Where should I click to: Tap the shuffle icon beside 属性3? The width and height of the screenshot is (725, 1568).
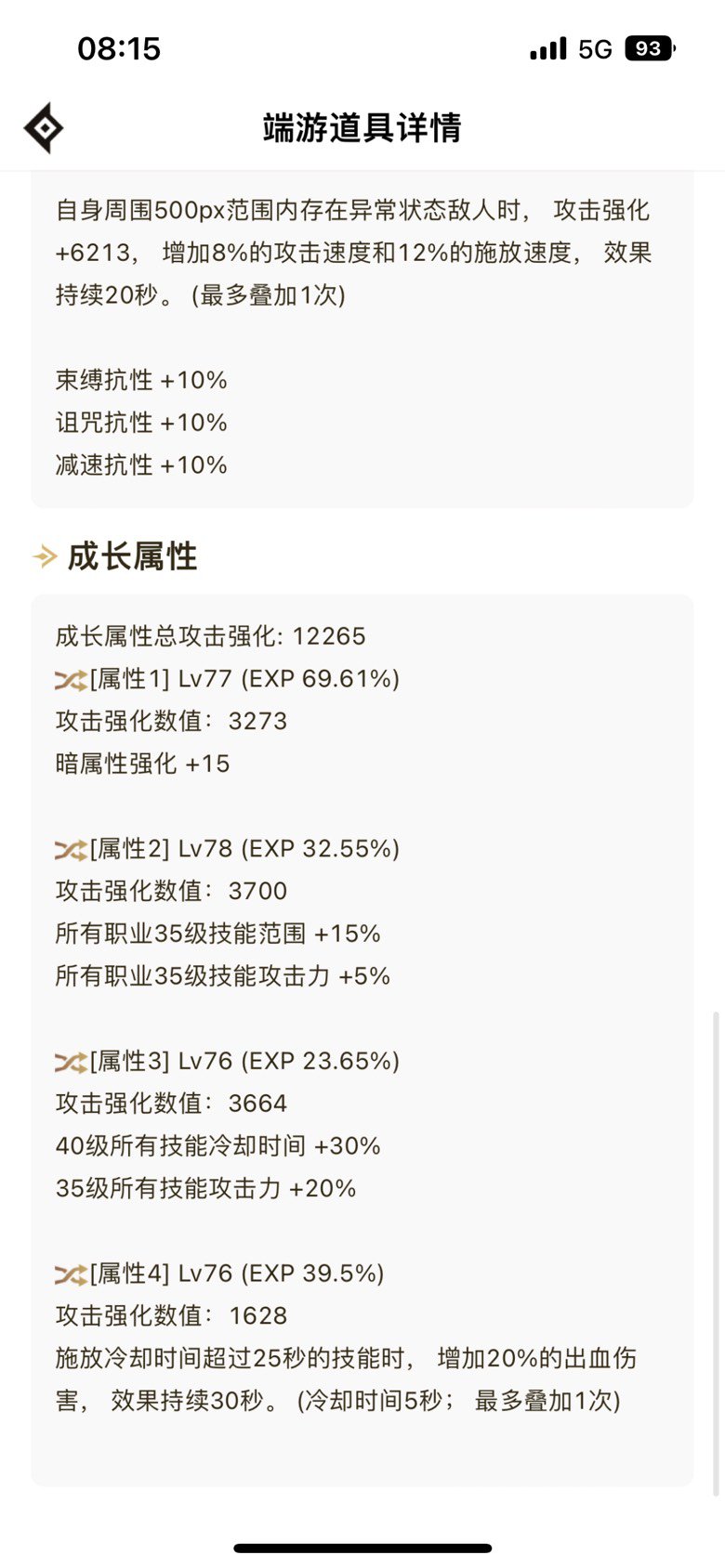point(71,1062)
